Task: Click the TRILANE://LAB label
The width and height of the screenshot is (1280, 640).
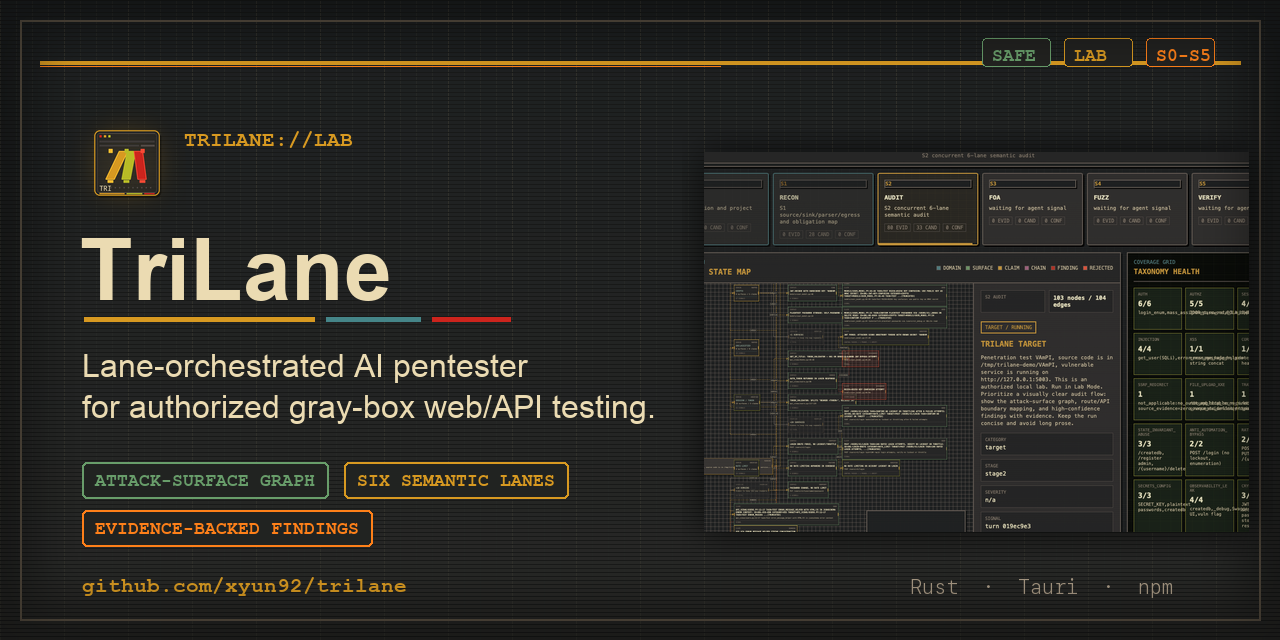Action: (x=268, y=141)
